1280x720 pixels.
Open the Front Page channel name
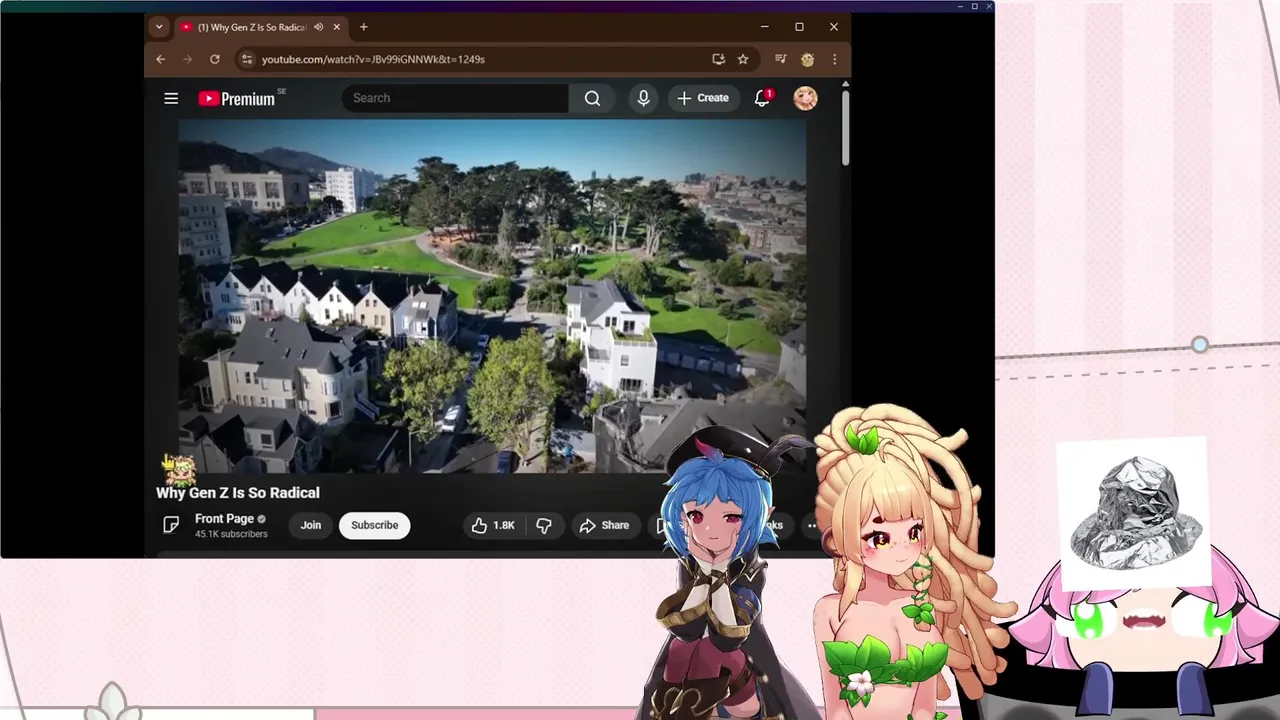click(224, 518)
